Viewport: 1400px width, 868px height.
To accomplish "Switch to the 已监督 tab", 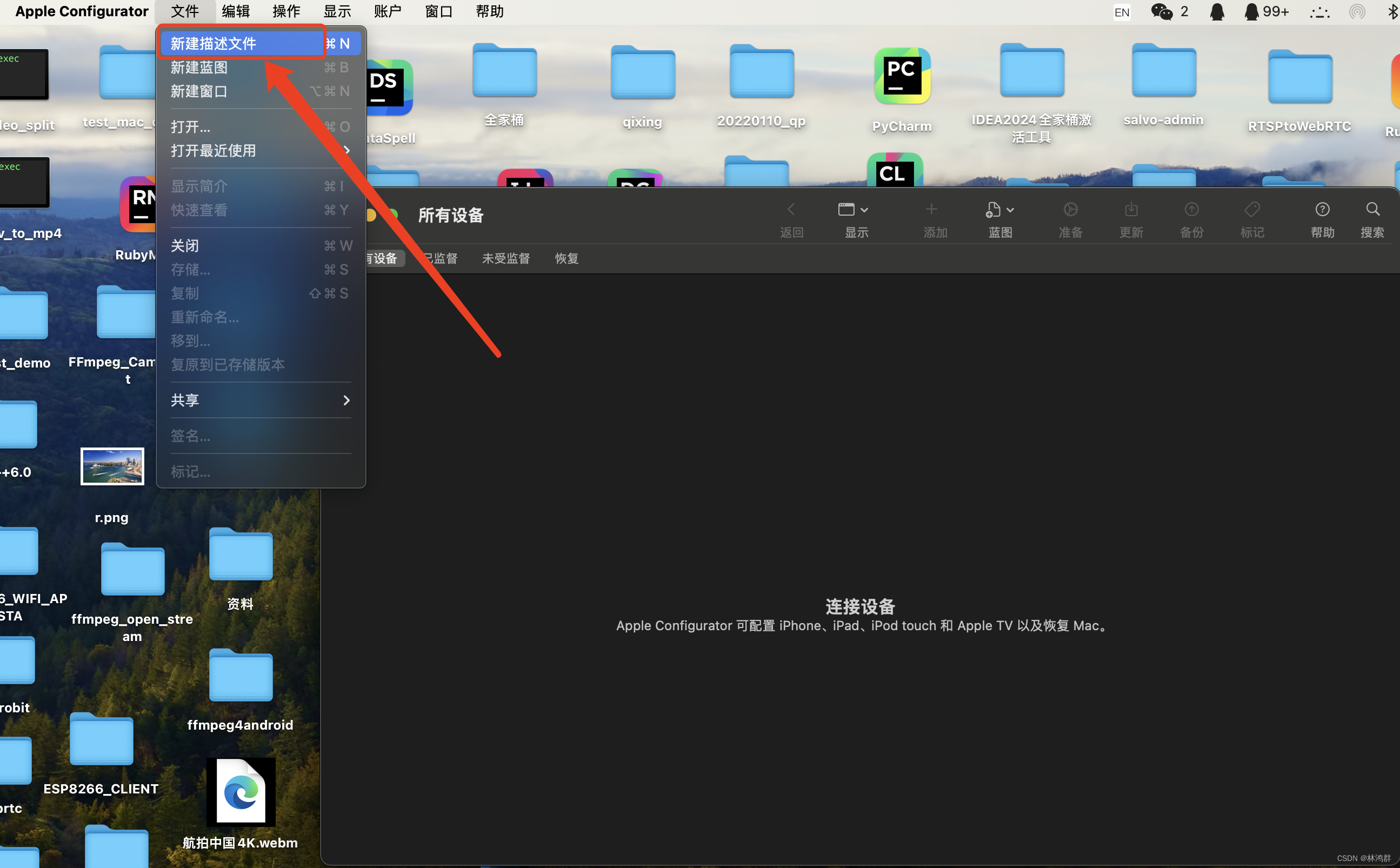I will (x=441, y=258).
